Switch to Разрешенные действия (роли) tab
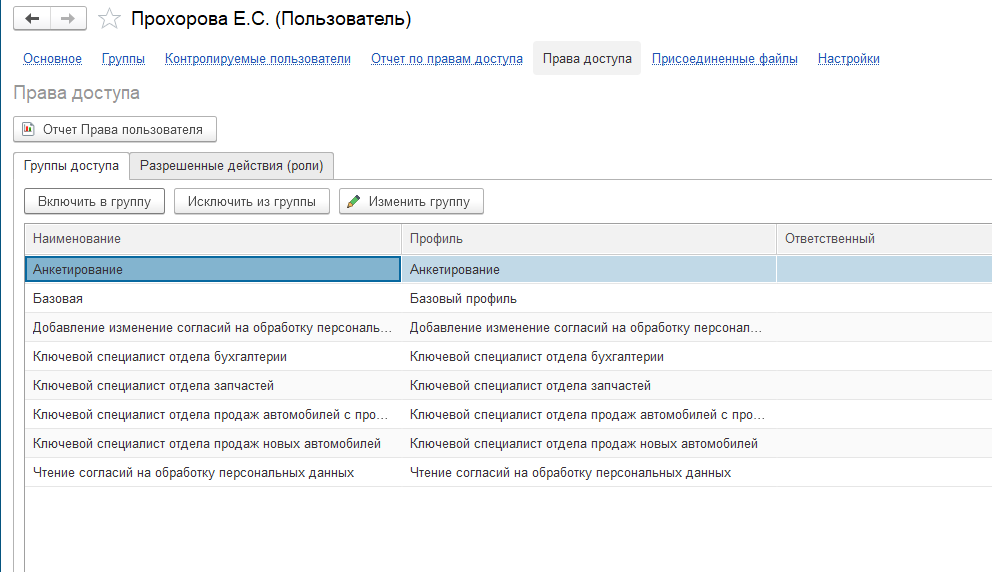The image size is (992, 572). tap(232, 166)
